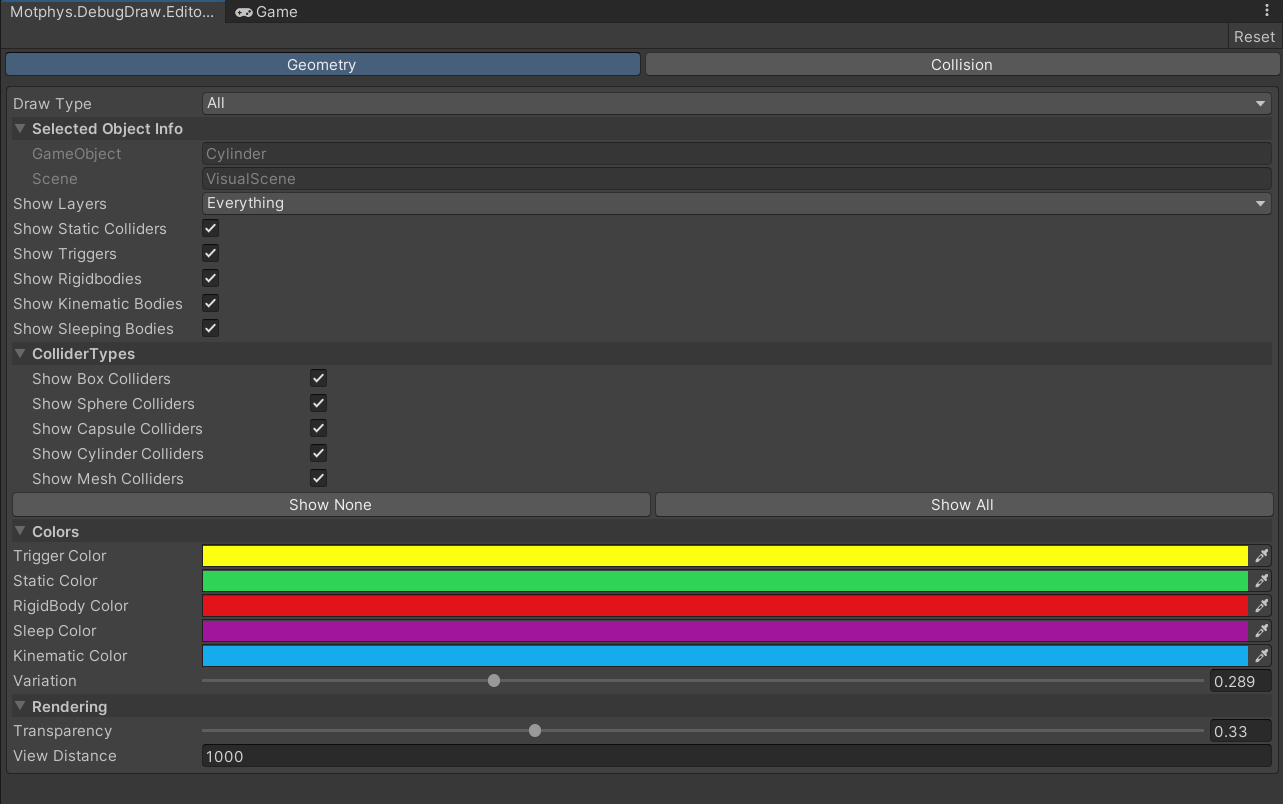Collapse the Selected Object Info section

(x=20, y=128)
